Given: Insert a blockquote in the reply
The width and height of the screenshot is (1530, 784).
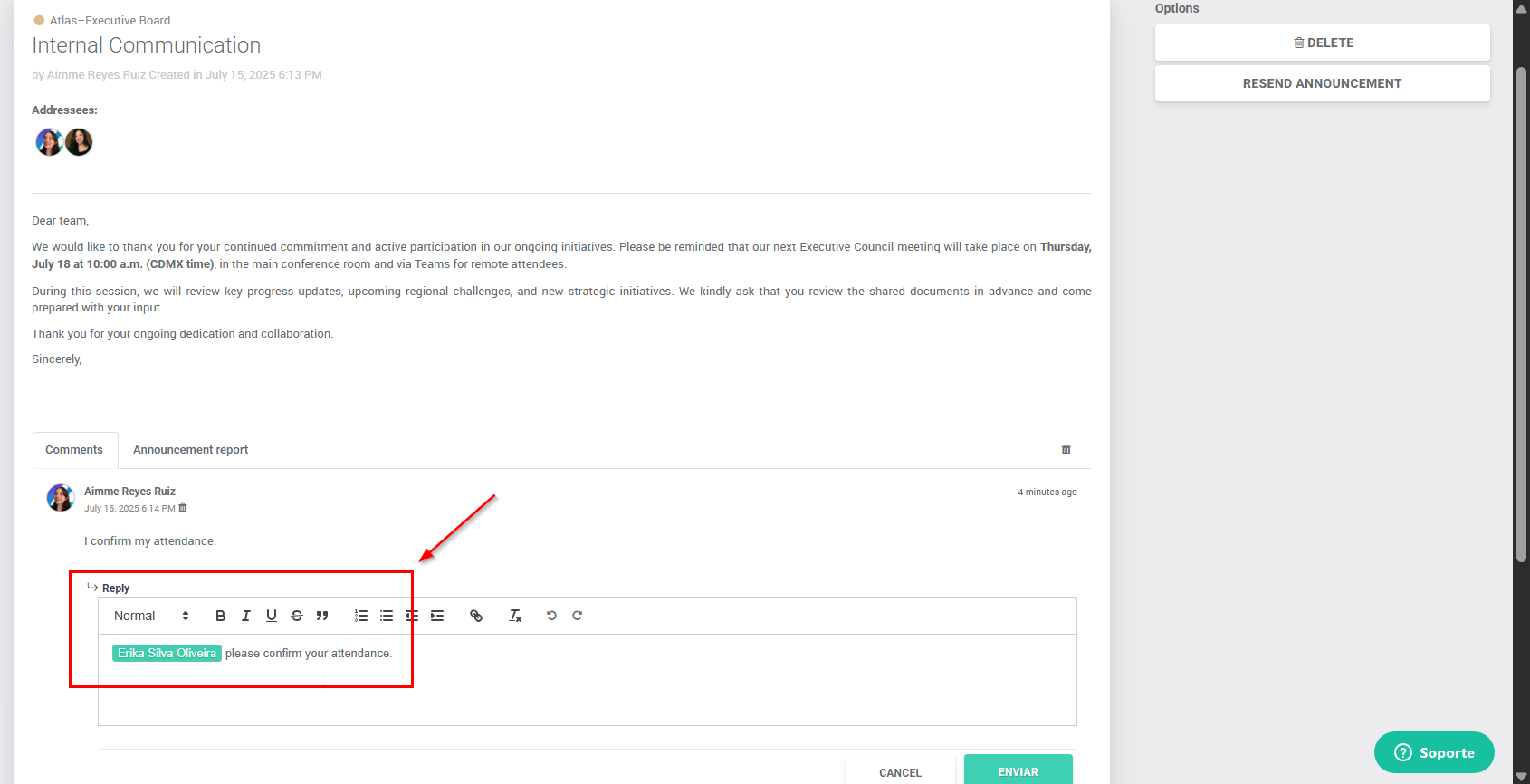Looking at the screenshot, I should 321,616.
